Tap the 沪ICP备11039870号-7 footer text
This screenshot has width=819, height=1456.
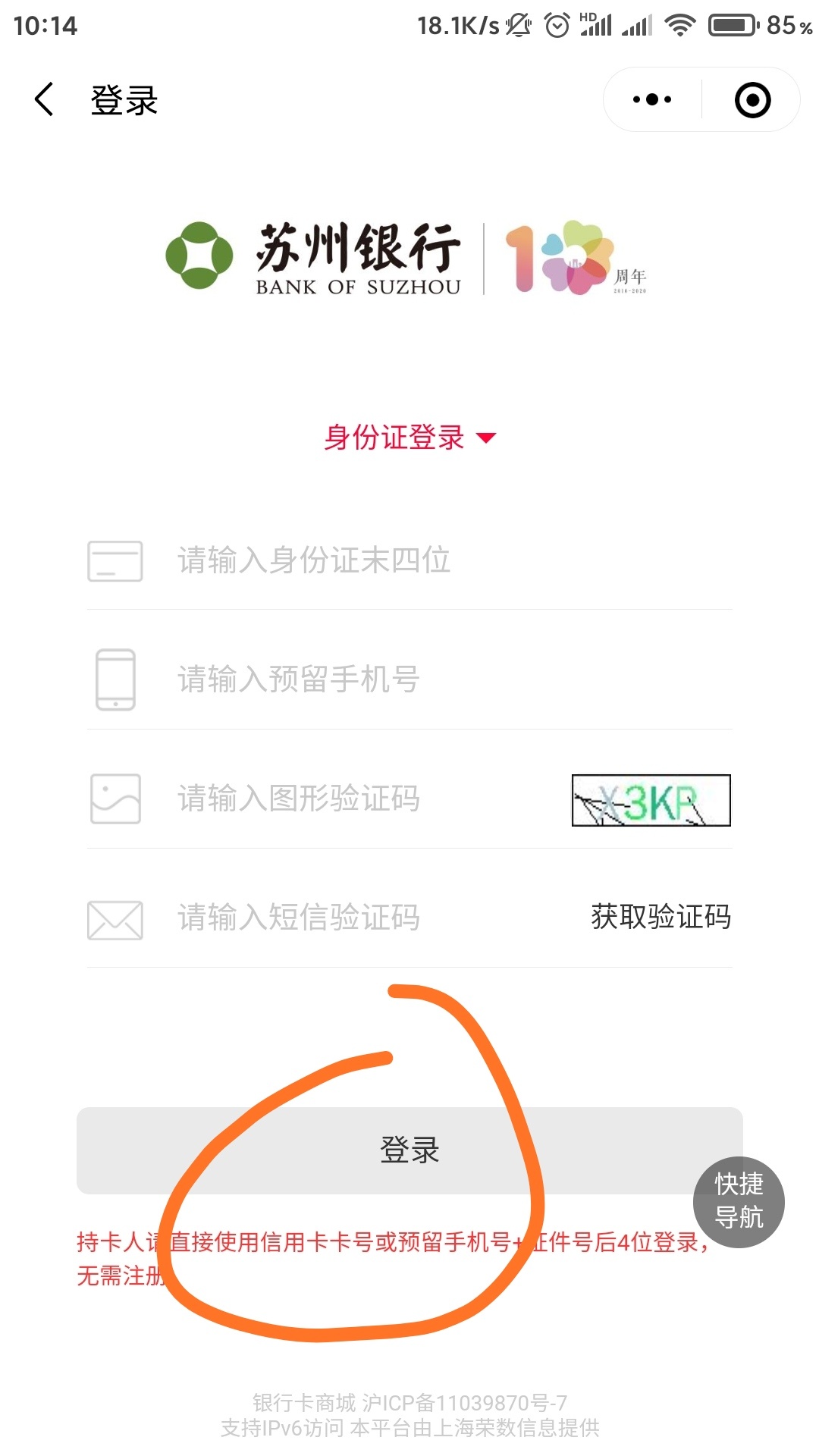464,1403
